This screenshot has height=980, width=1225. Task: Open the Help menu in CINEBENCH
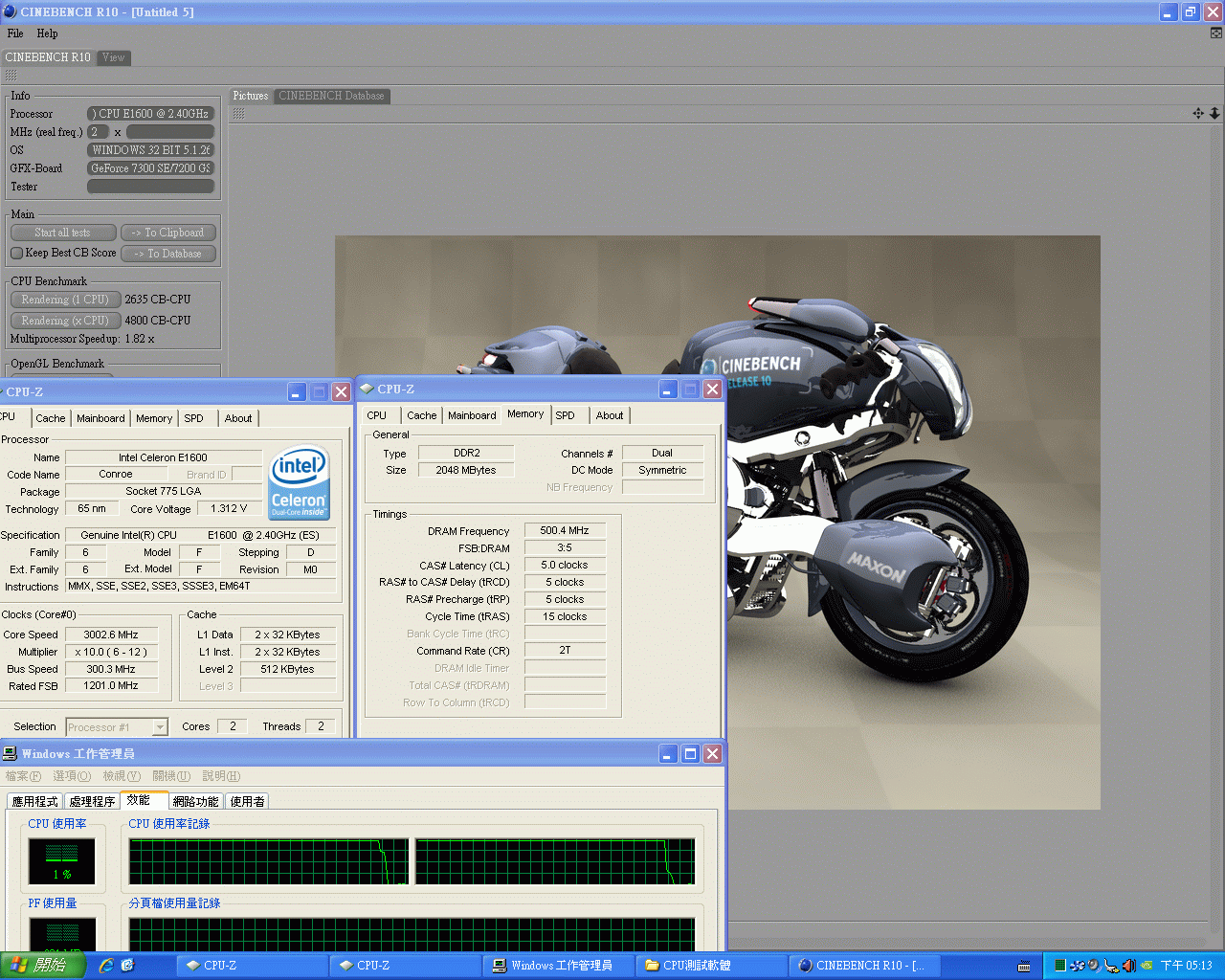click(x=47, y=33)
